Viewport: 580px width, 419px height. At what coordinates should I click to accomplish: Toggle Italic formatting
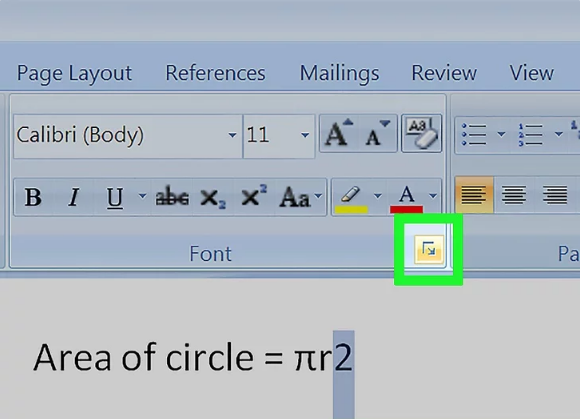74,197
